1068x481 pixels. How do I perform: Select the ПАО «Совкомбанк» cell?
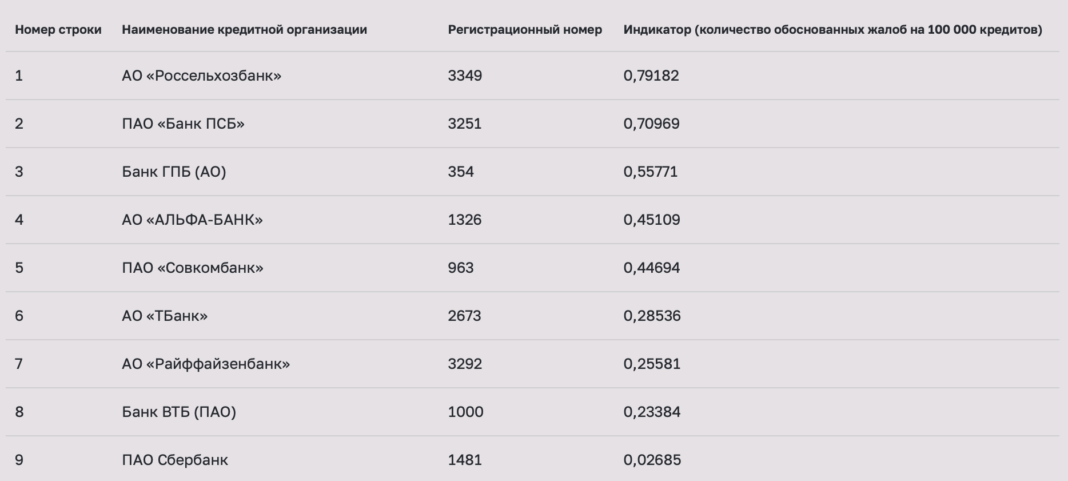[x=193, y=268]
